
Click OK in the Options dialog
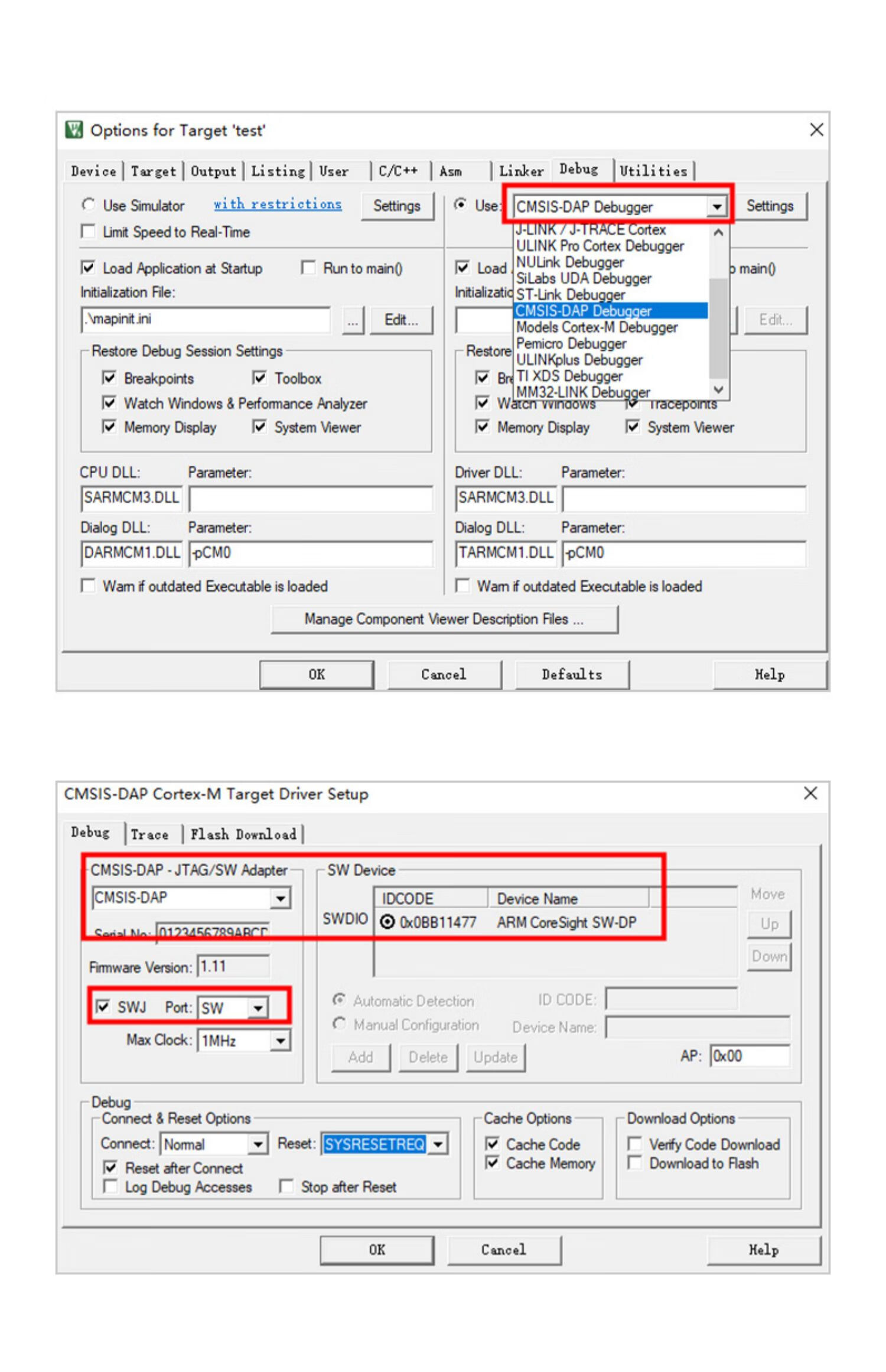coord(317,675)
